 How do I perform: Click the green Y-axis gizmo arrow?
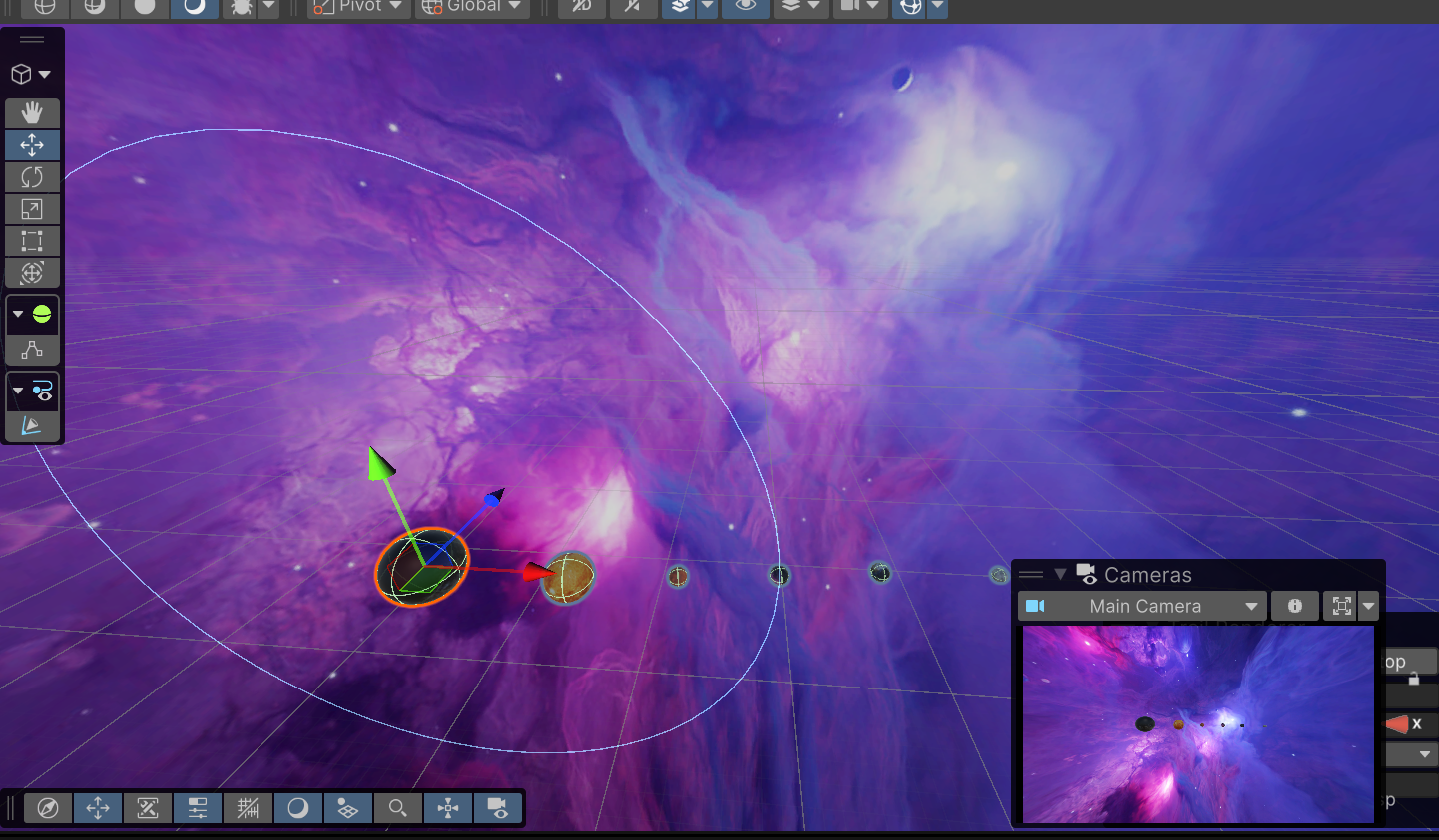380,463
